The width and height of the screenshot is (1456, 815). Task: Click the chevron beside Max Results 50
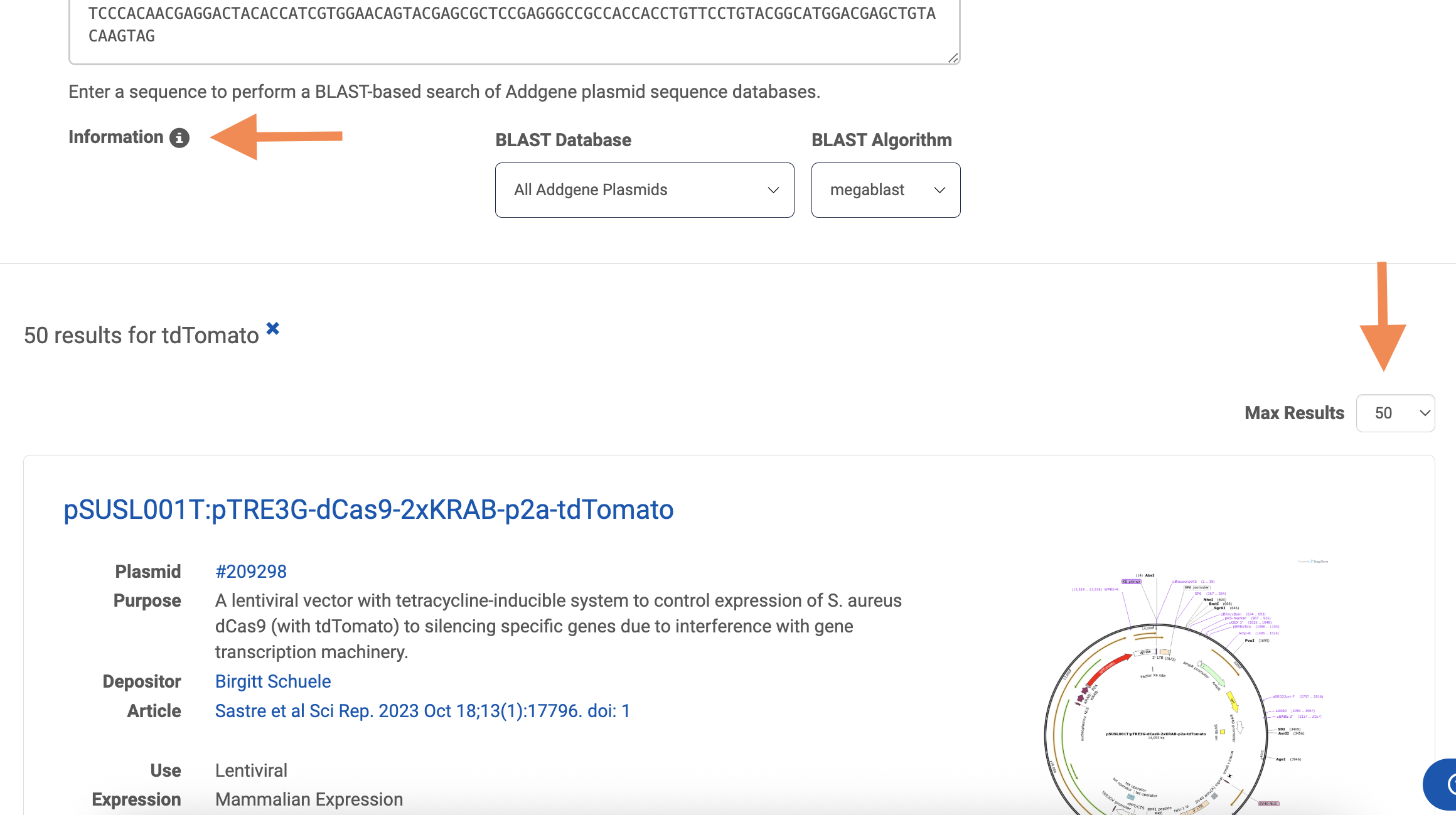pyautogui.click(x=1425, y=413)
